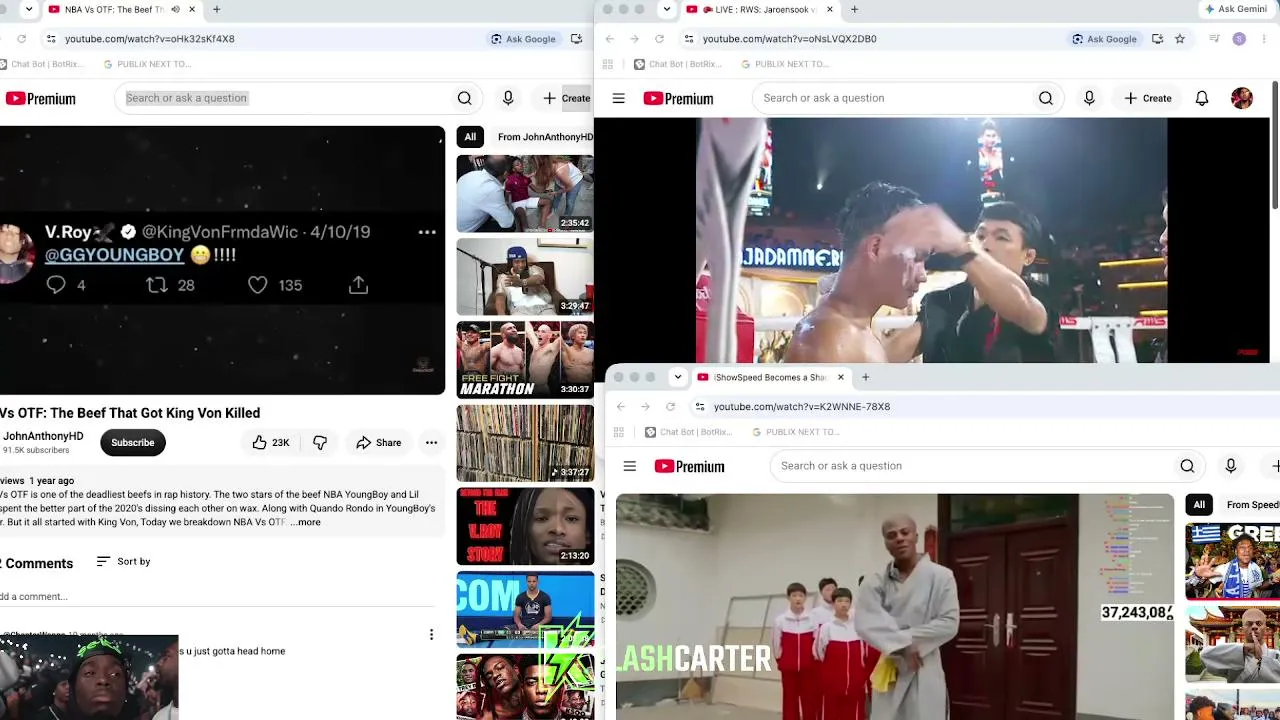Focus YouTube search box in NBA Vs OTF window

pyautogui.click(x=285, y=98)
